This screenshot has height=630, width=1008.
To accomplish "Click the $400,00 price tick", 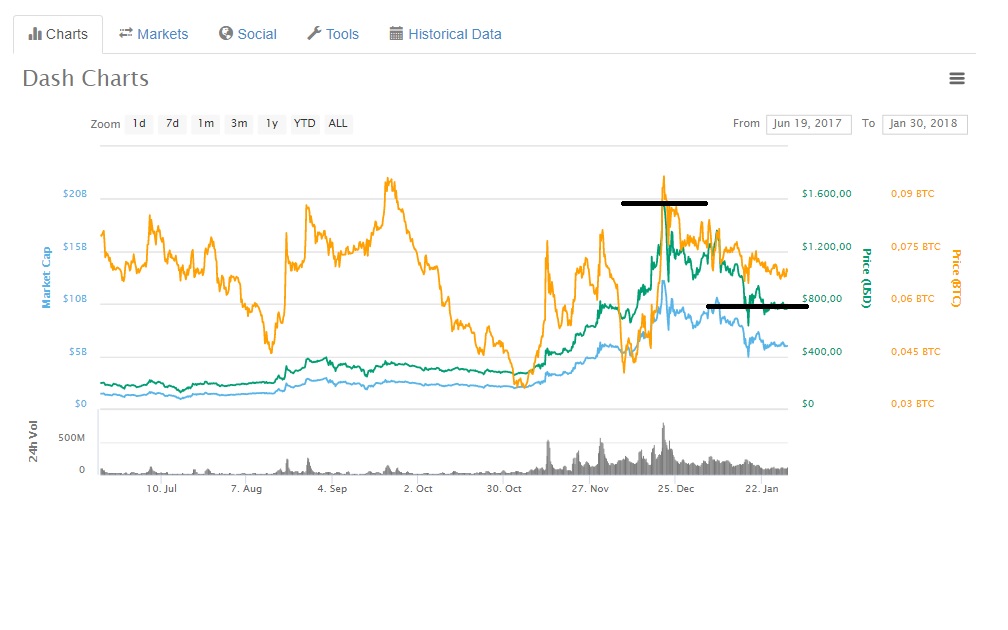I will pyautogui.click(x=822, y=352).
